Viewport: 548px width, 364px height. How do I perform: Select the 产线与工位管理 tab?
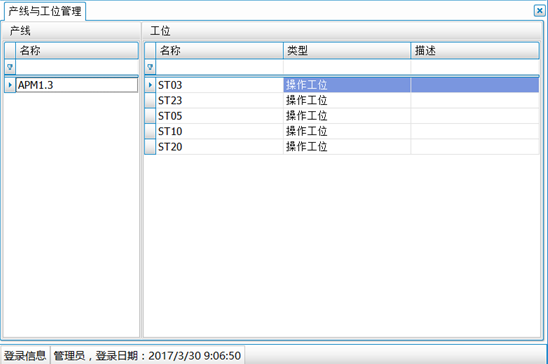pos(45,11)
